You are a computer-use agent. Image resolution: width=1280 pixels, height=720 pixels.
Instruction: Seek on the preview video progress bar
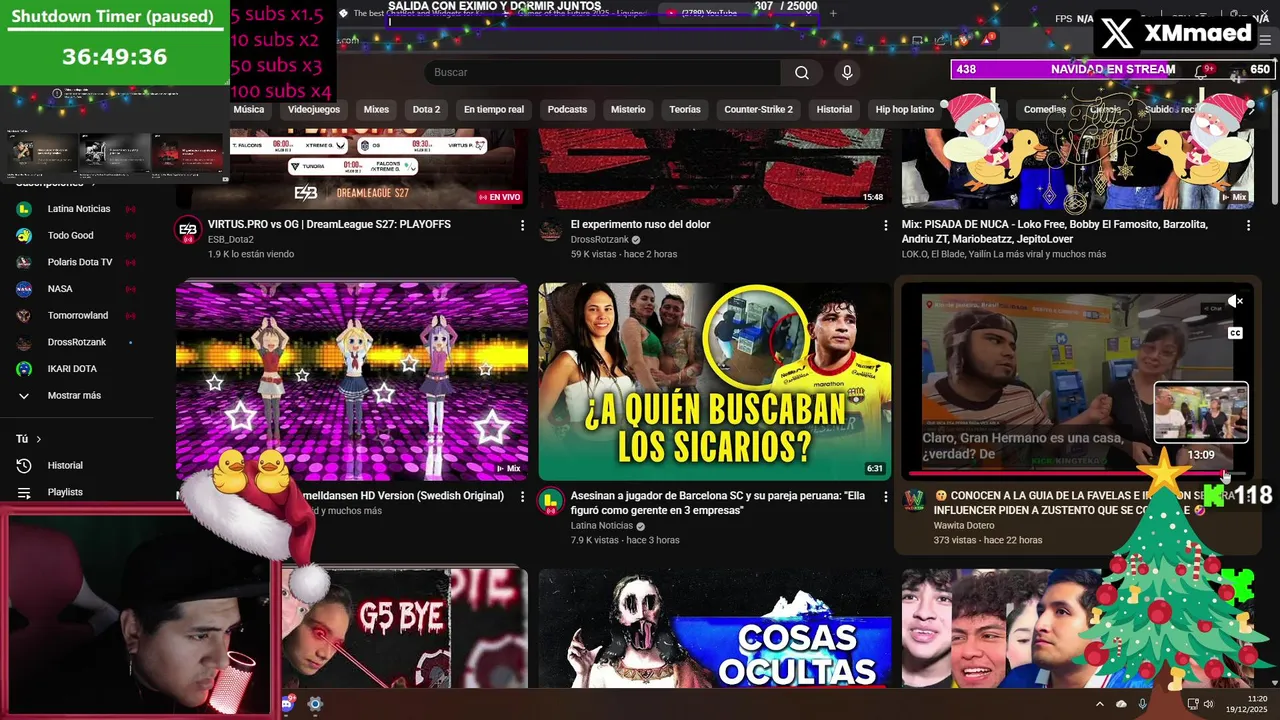pos(1077,473)
